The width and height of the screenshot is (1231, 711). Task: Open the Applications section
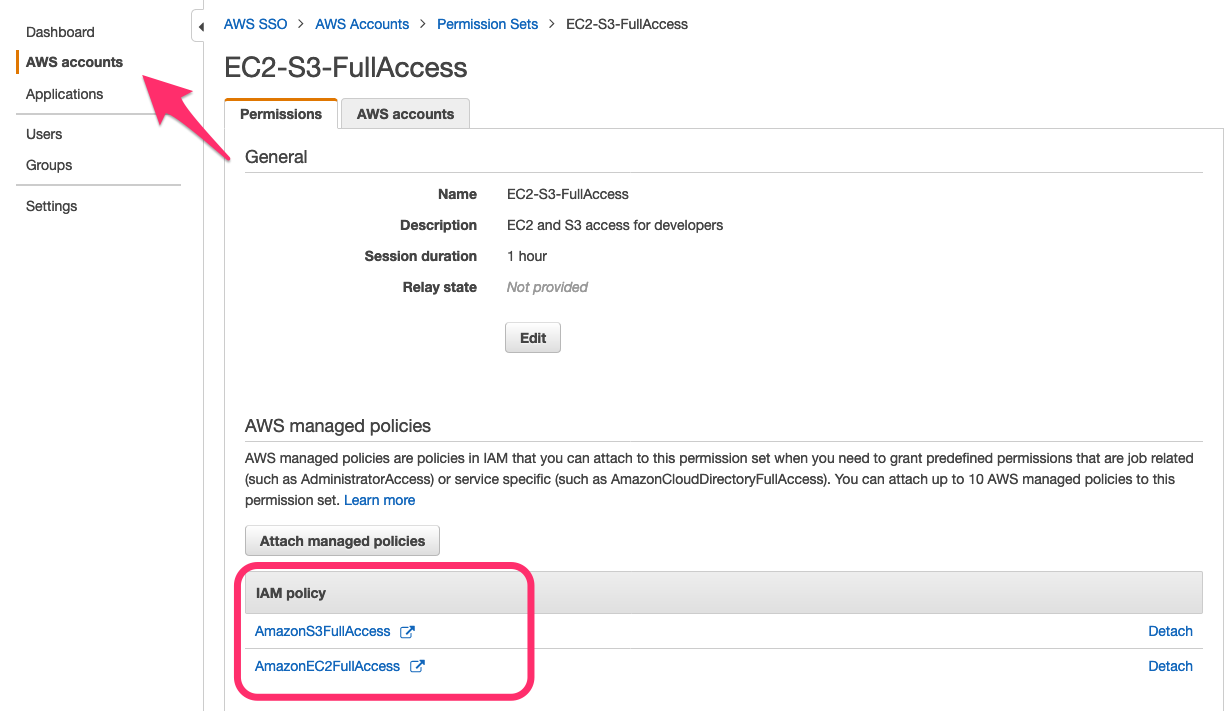tap(64, 94)
